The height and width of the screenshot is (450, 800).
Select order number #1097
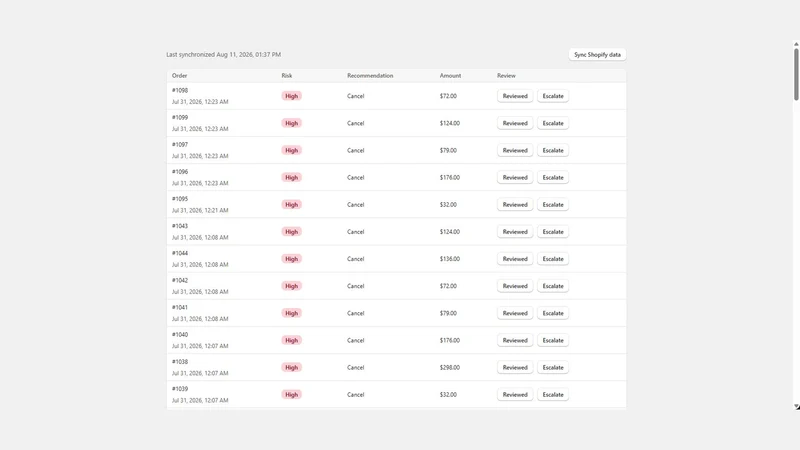[180, 144]
